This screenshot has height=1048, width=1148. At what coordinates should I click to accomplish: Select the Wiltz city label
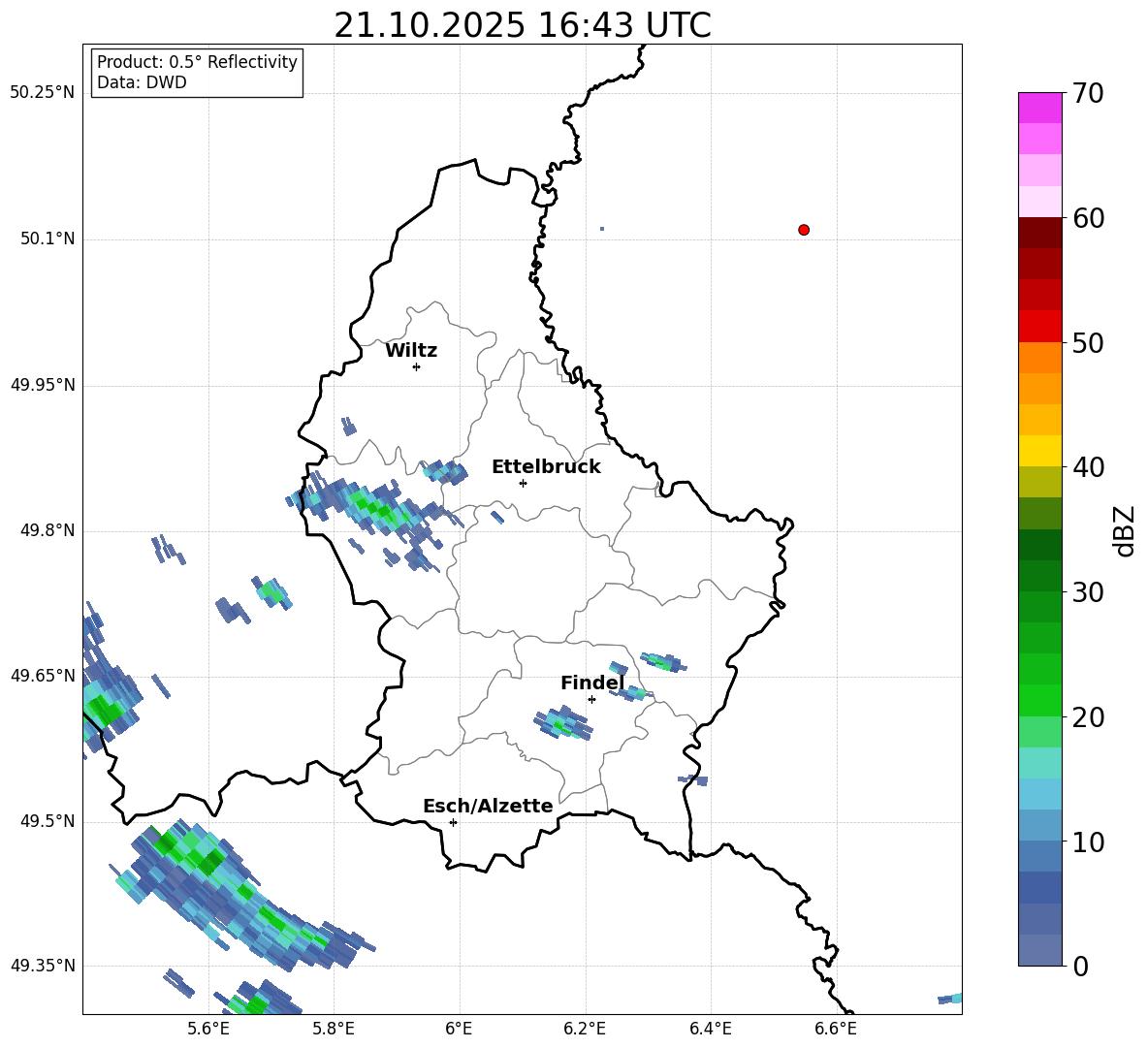[411, 351]
